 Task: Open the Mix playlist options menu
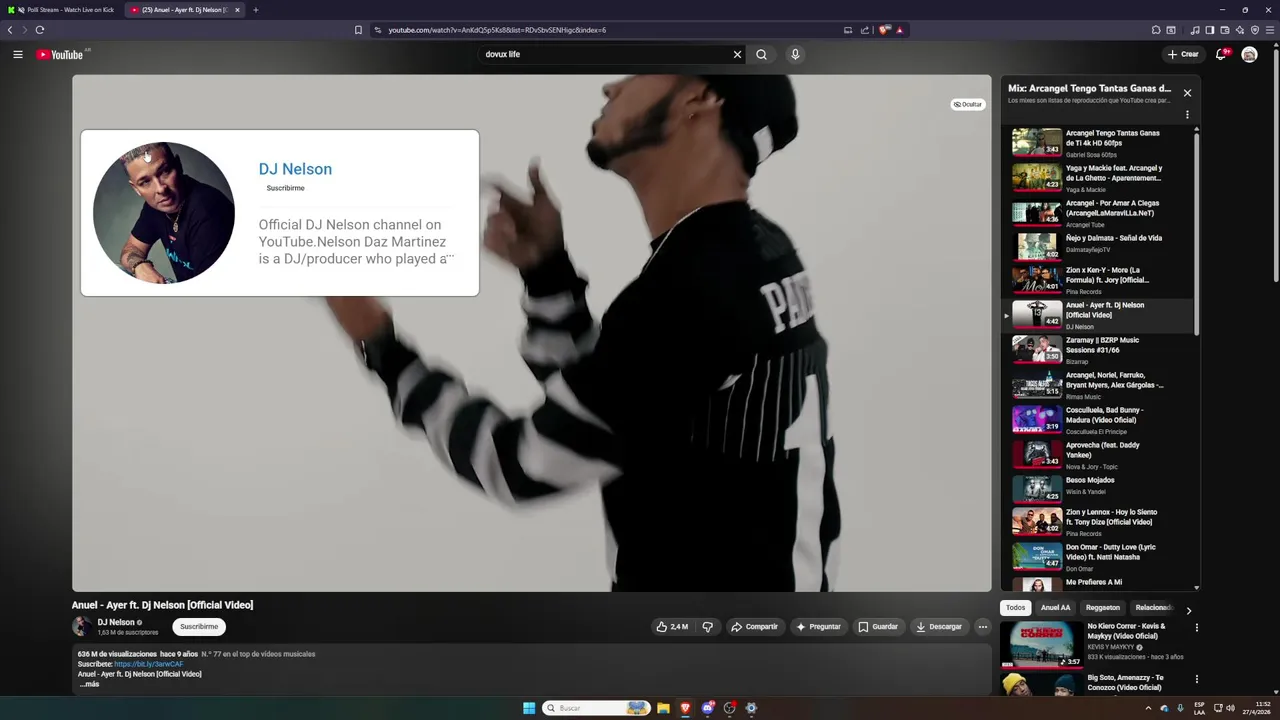point(1187,115)
